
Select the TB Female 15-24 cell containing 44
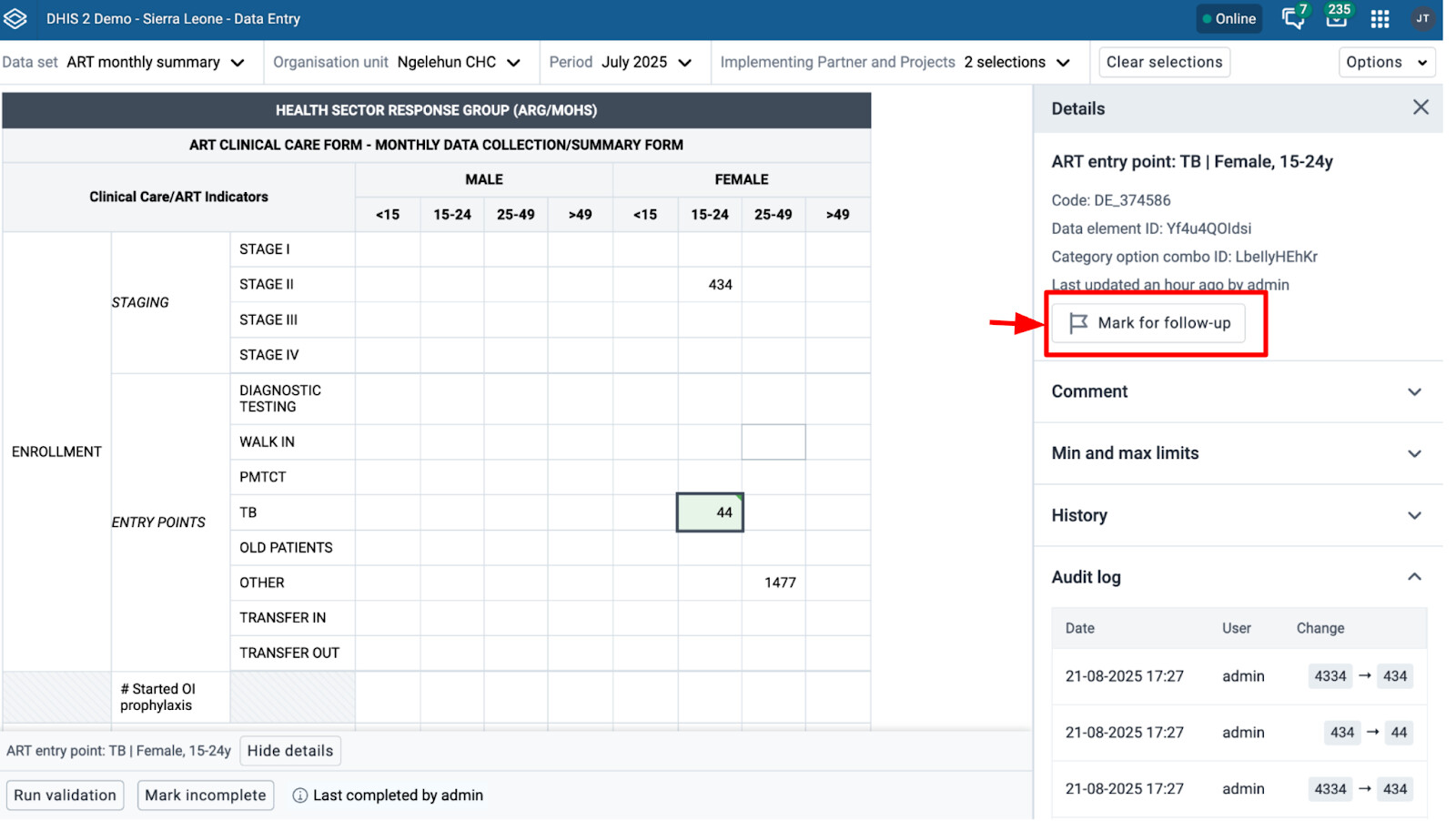pos(710,512)
